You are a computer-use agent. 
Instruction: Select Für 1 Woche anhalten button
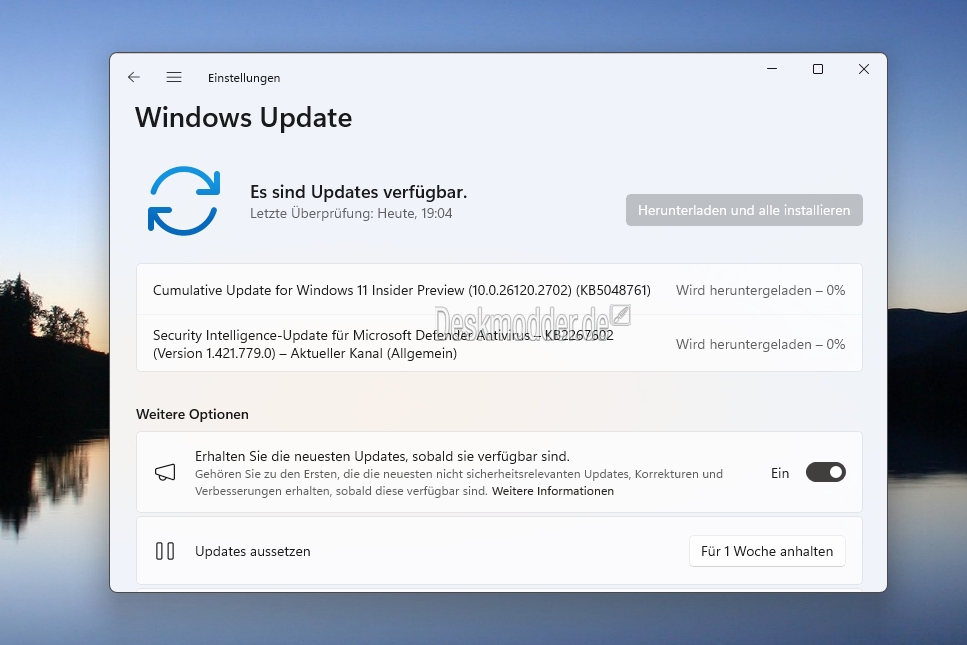click(x=767, y=551)
